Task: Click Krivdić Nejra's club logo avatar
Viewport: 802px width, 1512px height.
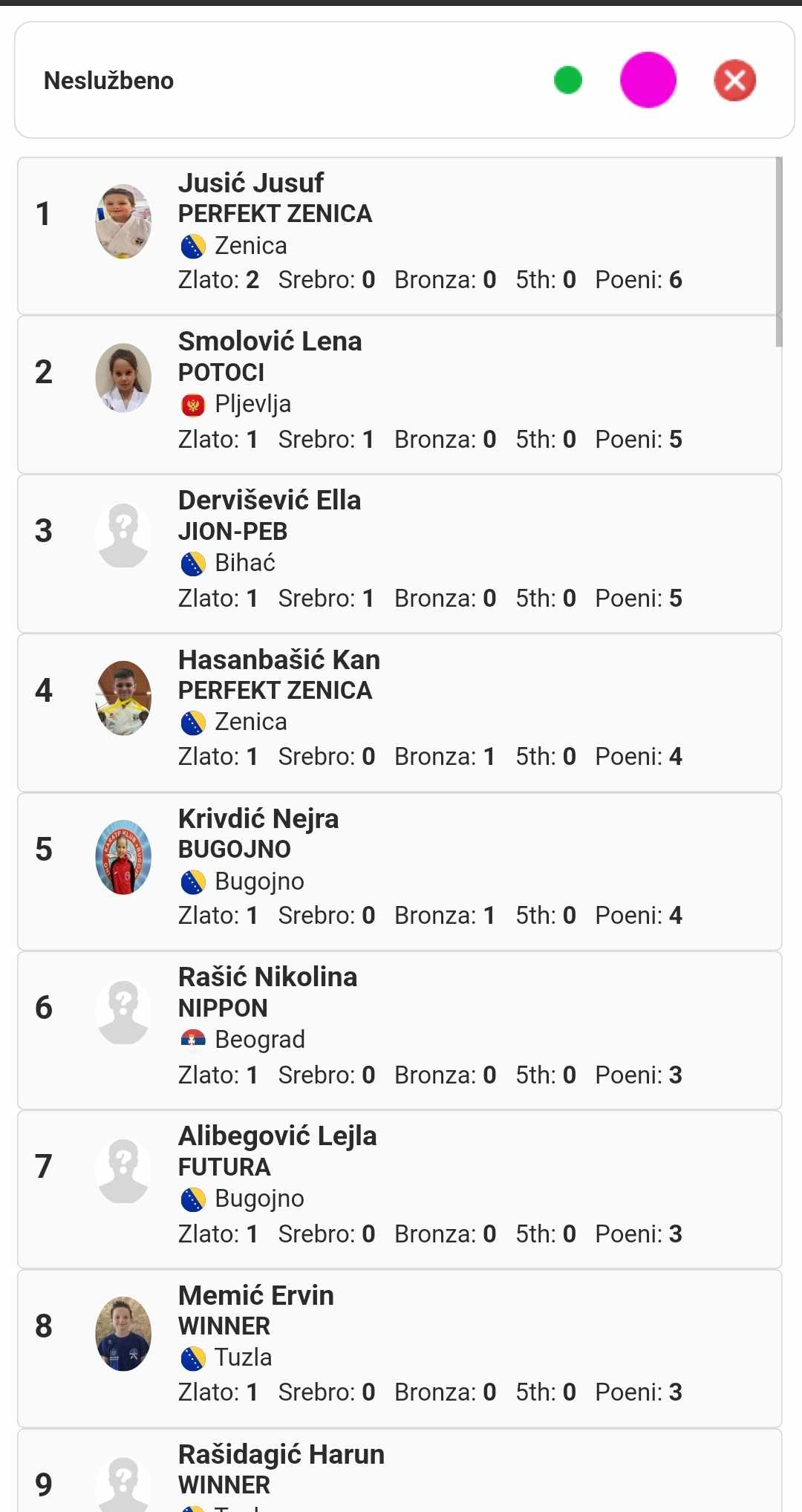Action: [123, 857]
